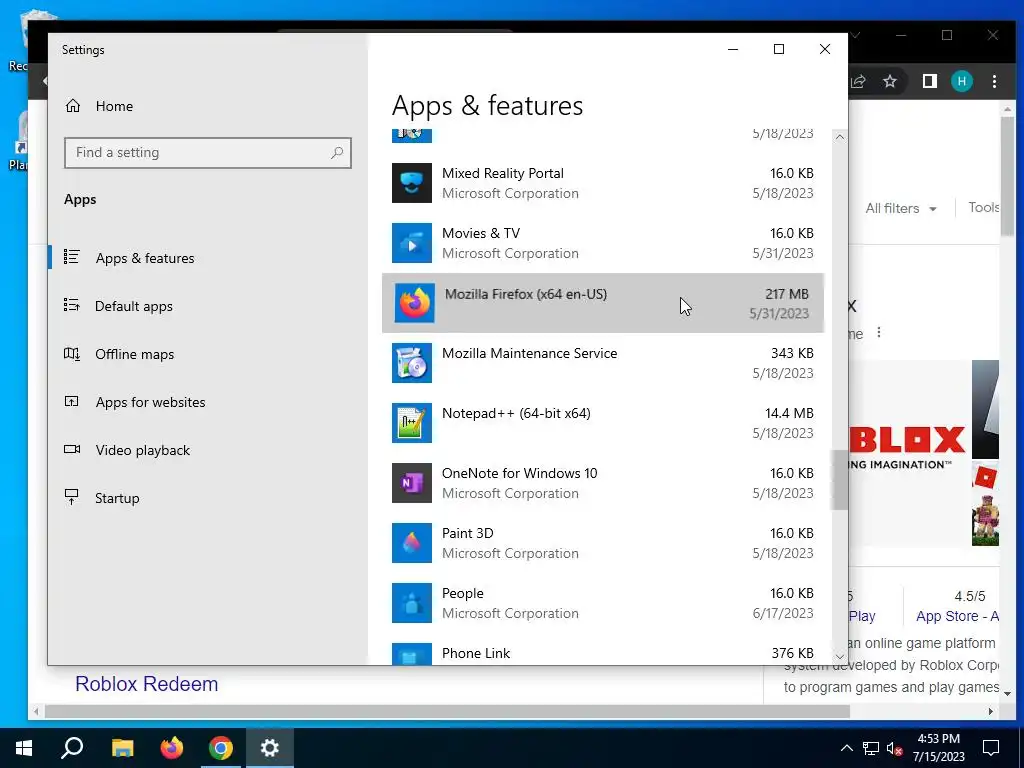Image resolution: width=1024 pixels, height=768 pixels.
Task: Open Startup apps settings
Action: (x=102, y=498)
